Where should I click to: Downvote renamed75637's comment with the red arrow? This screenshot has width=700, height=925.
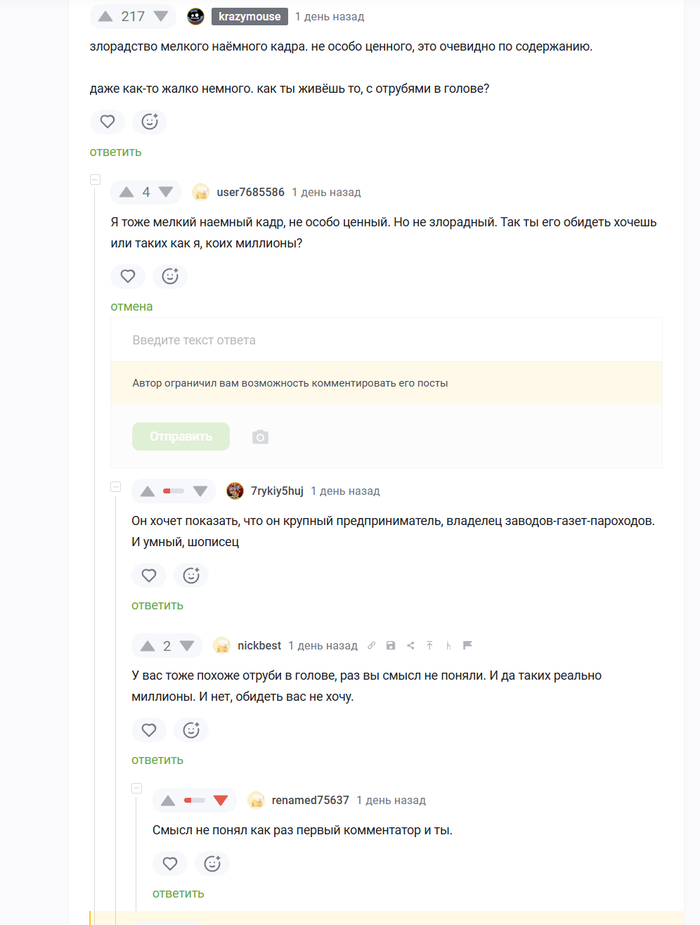(x=221, y=800)
